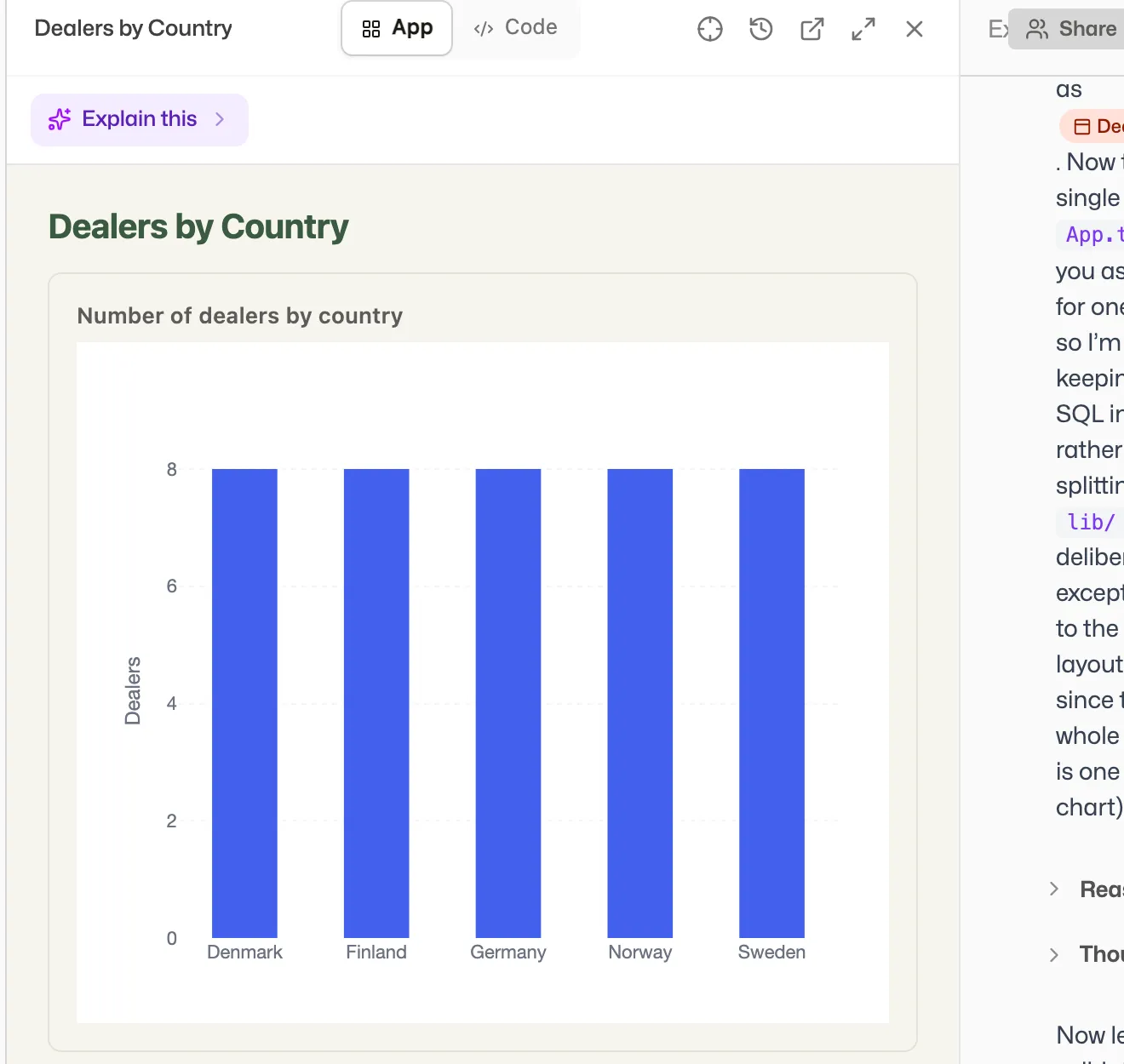Viewport: 1124px width, 1064px height.
Task: Open app in new window icon
Action: tap(812, 29)
